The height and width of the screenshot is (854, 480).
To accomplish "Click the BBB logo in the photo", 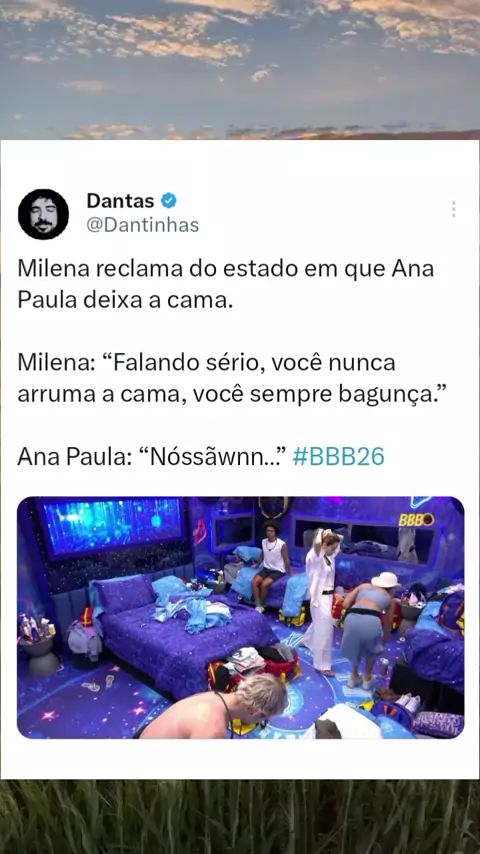I will (416, 519).
